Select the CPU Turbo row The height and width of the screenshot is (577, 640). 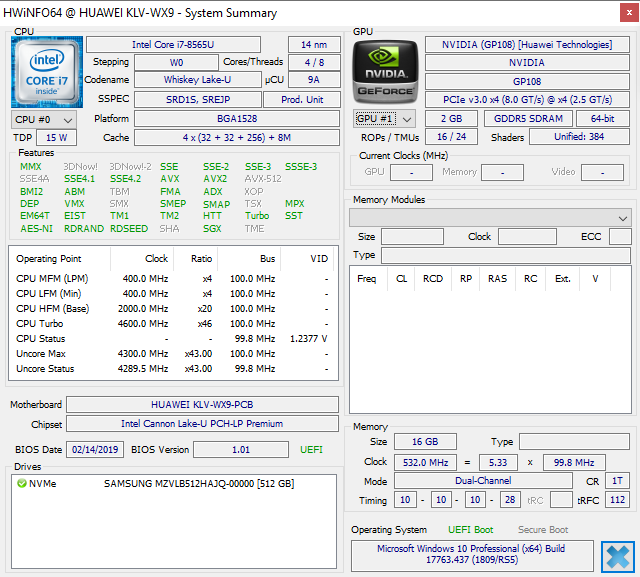click(173, 324)
